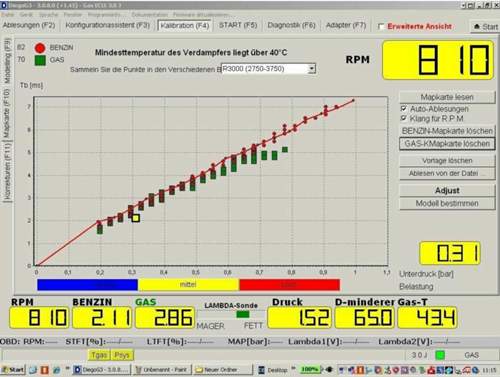Click the Tgas status bar label
Viewport: 500px width, 377px height.
(x=99, y=355)
